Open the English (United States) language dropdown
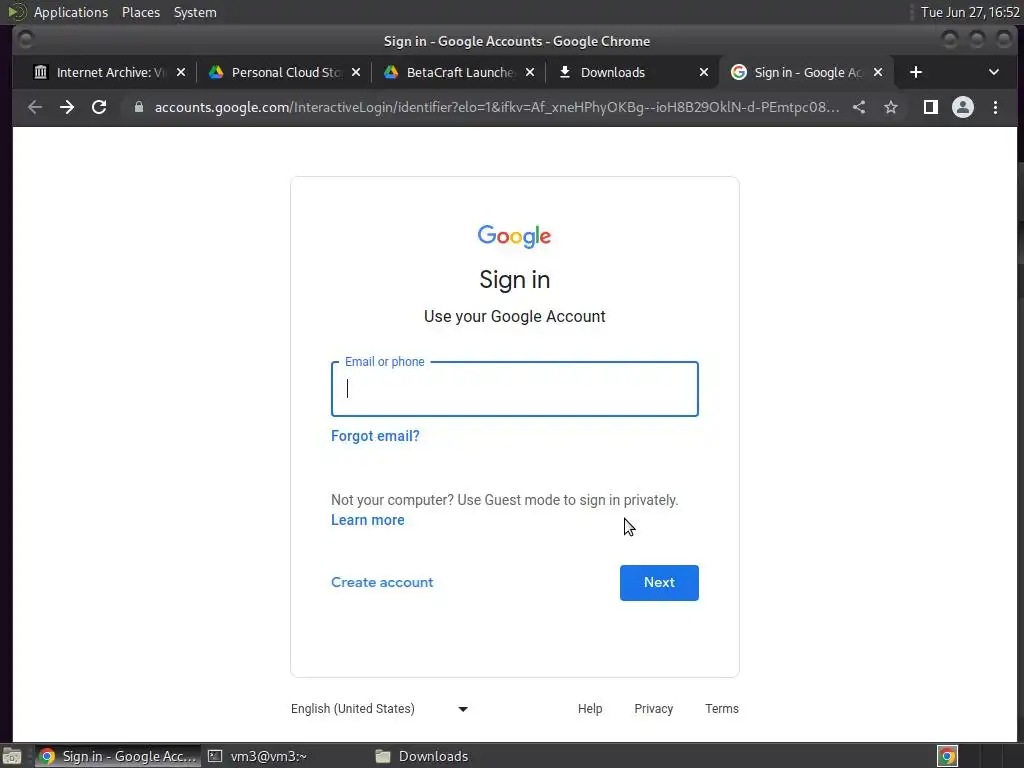 [379, 709]
